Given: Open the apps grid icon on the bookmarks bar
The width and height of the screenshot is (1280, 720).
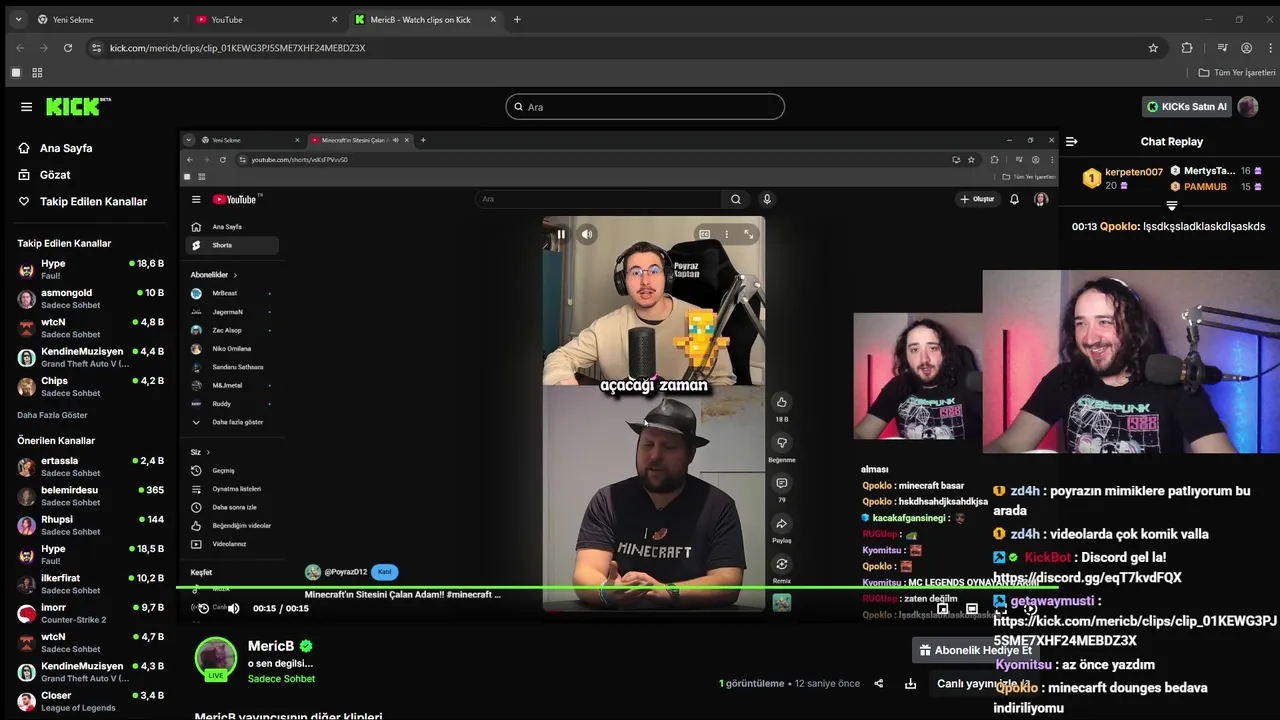Looking at the screenshot, I should coord(37,73).
